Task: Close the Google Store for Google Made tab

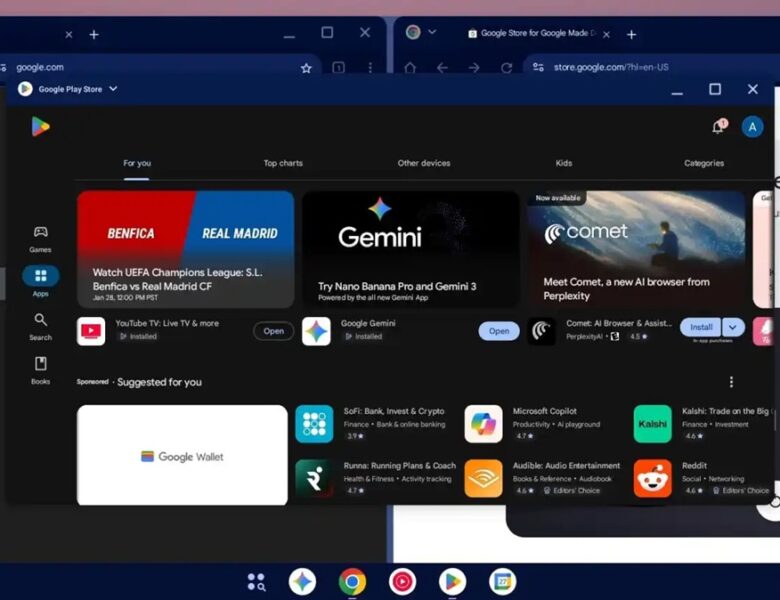Action: [606, 34]
